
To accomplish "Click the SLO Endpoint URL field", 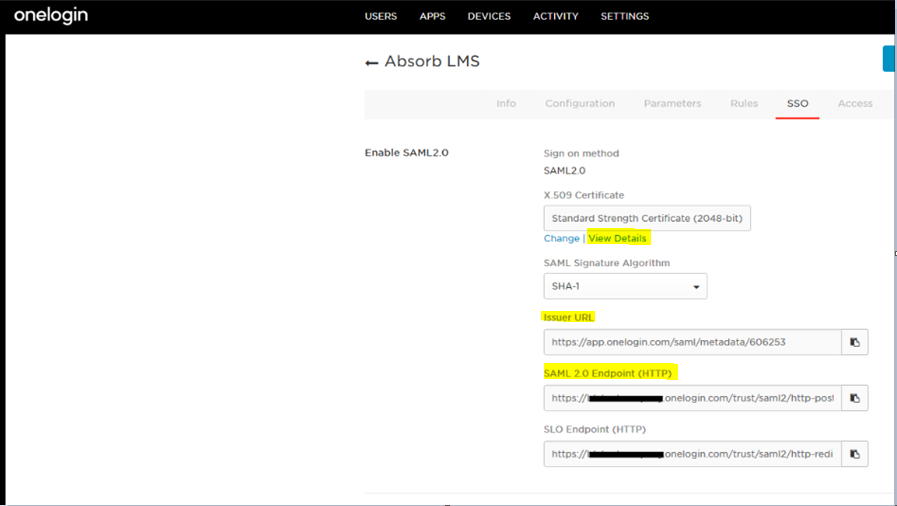I will pos(693,454).
